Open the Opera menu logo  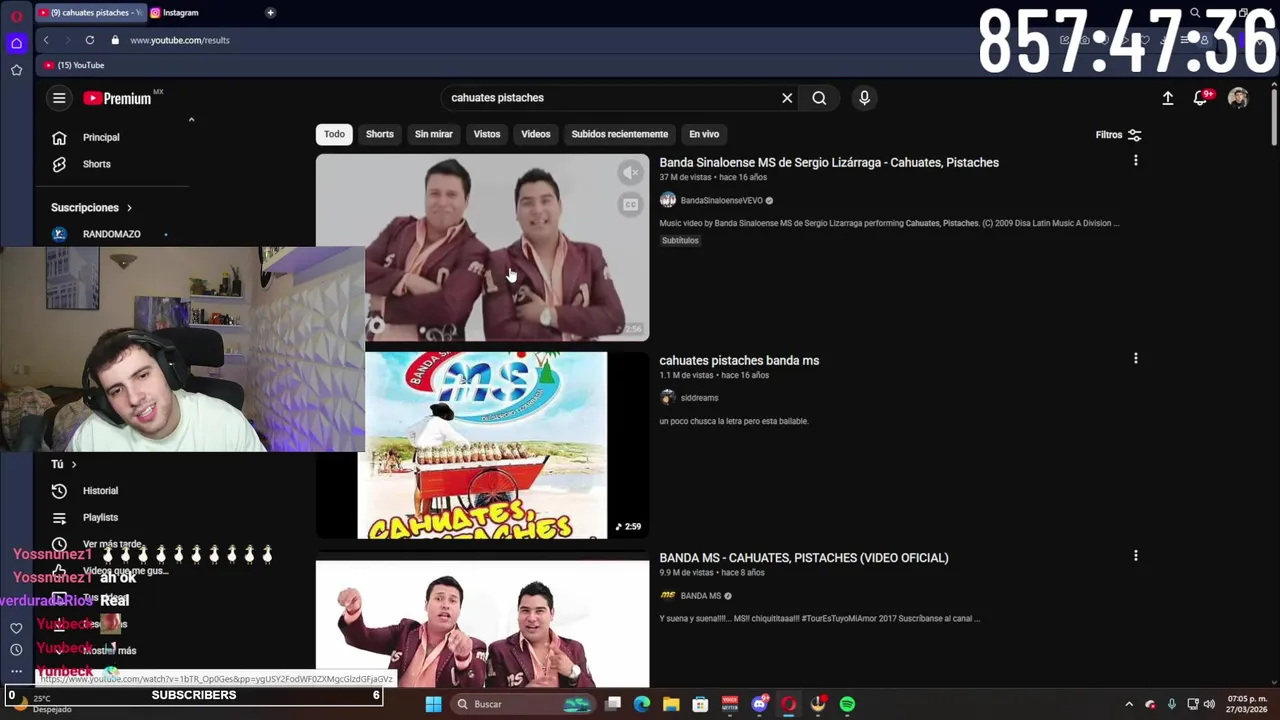pos(16,15)
